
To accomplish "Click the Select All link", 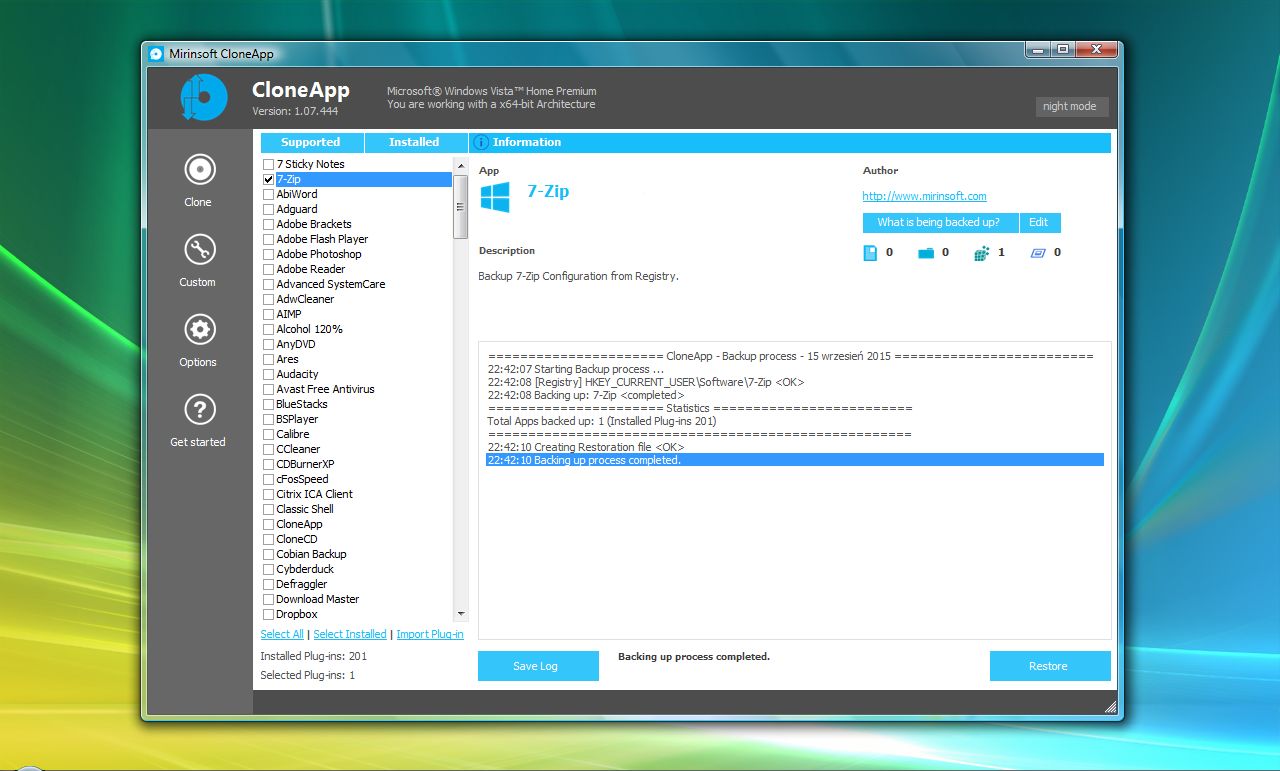I will [282, 635].
